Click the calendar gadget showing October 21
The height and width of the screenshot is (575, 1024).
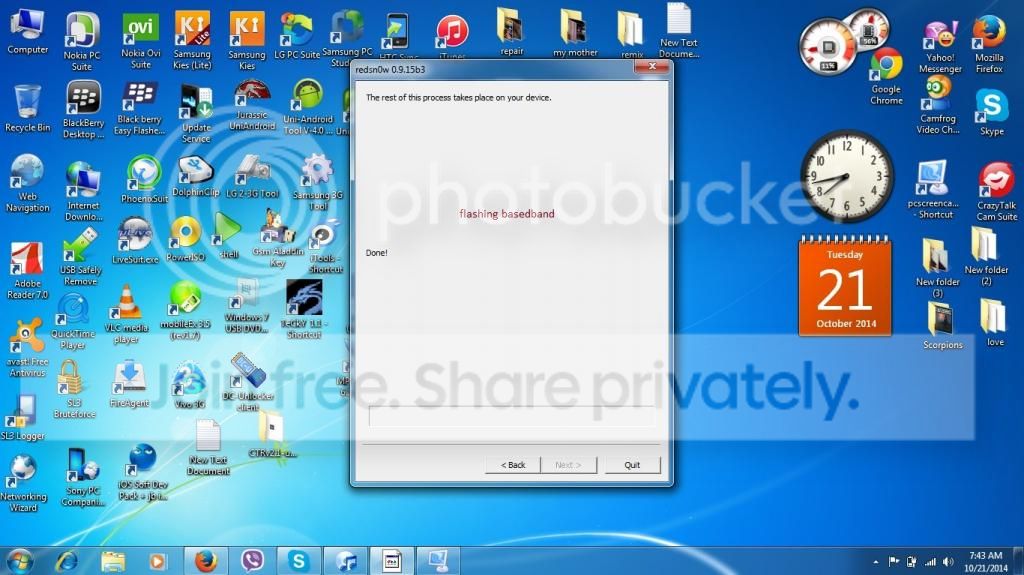tap(844, 288)
